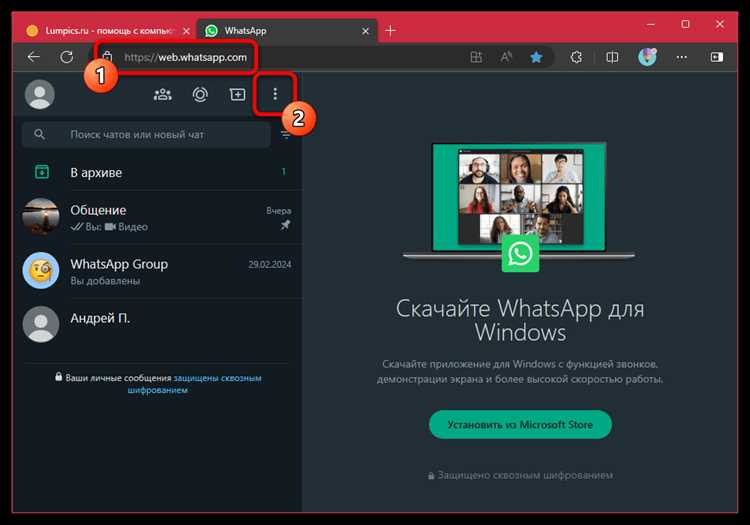Viewport: 750px width, 525px height.
Task: Click the pin icon on Общение chat
Action: click(286, 225)
